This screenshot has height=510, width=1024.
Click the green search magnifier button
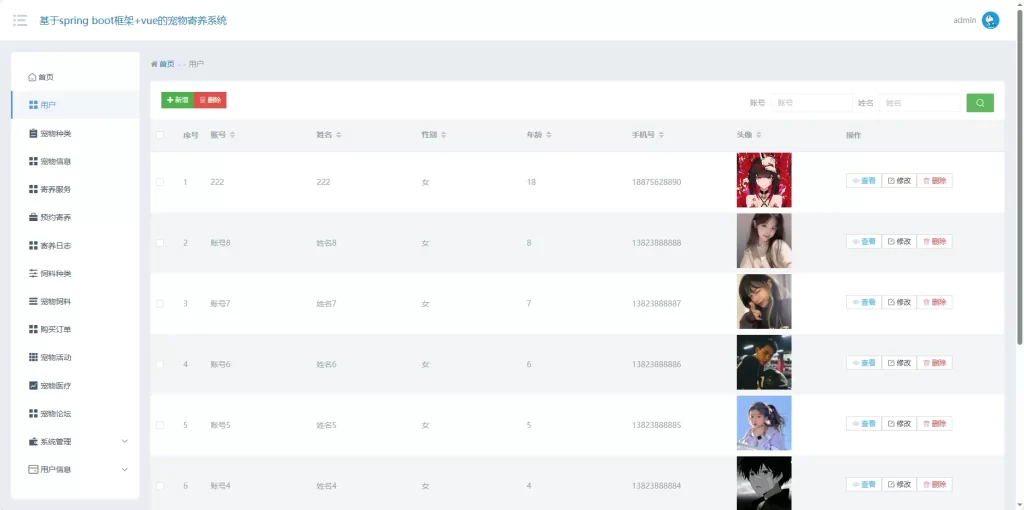[x=979, y=102]
